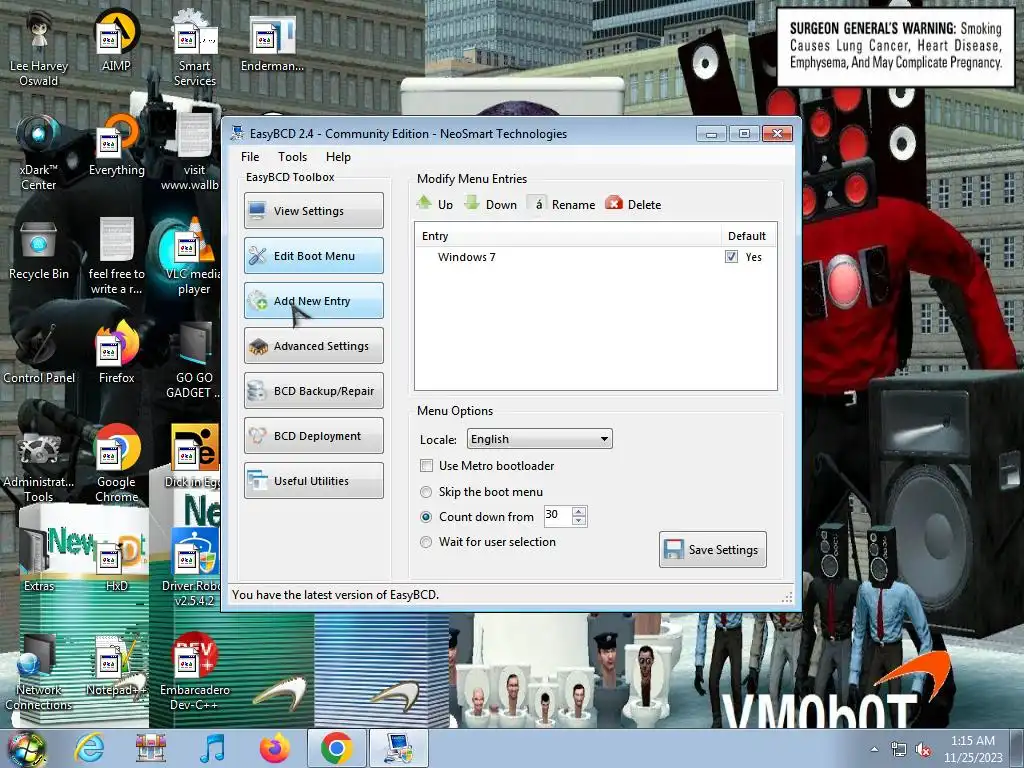Open Smart Services desktop shortcut

click(194, 49)
